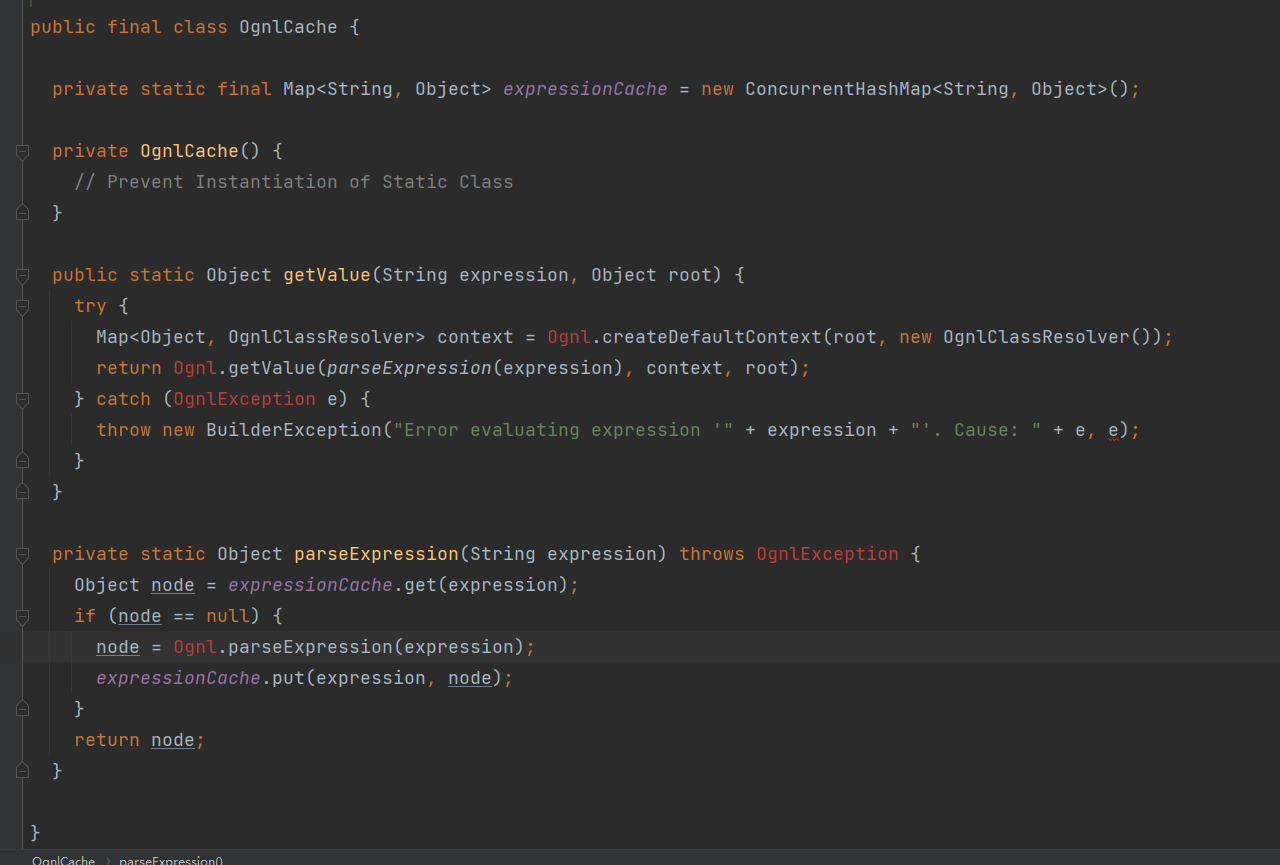This screenshot has height=865, width=1280.
Task: Click the context variable declaration after Map
Action: (x=475, y=337)
